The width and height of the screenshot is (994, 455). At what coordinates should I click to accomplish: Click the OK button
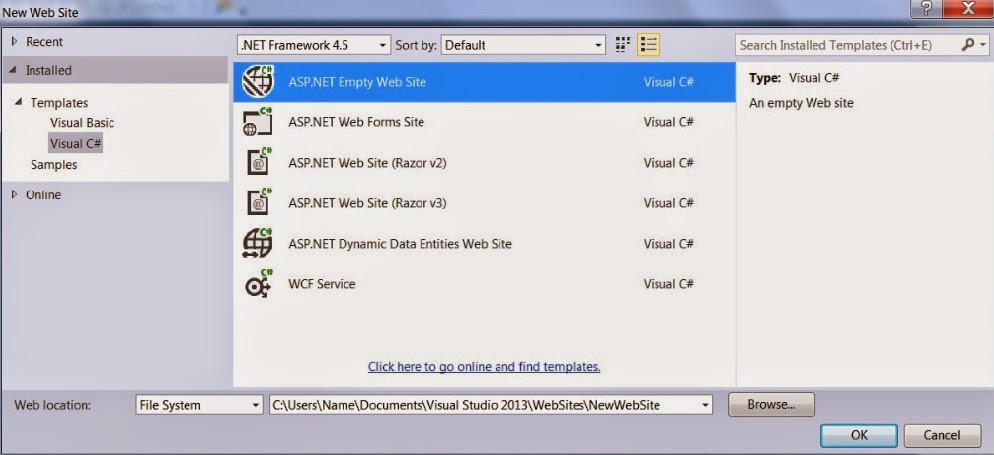pos(859,435)
